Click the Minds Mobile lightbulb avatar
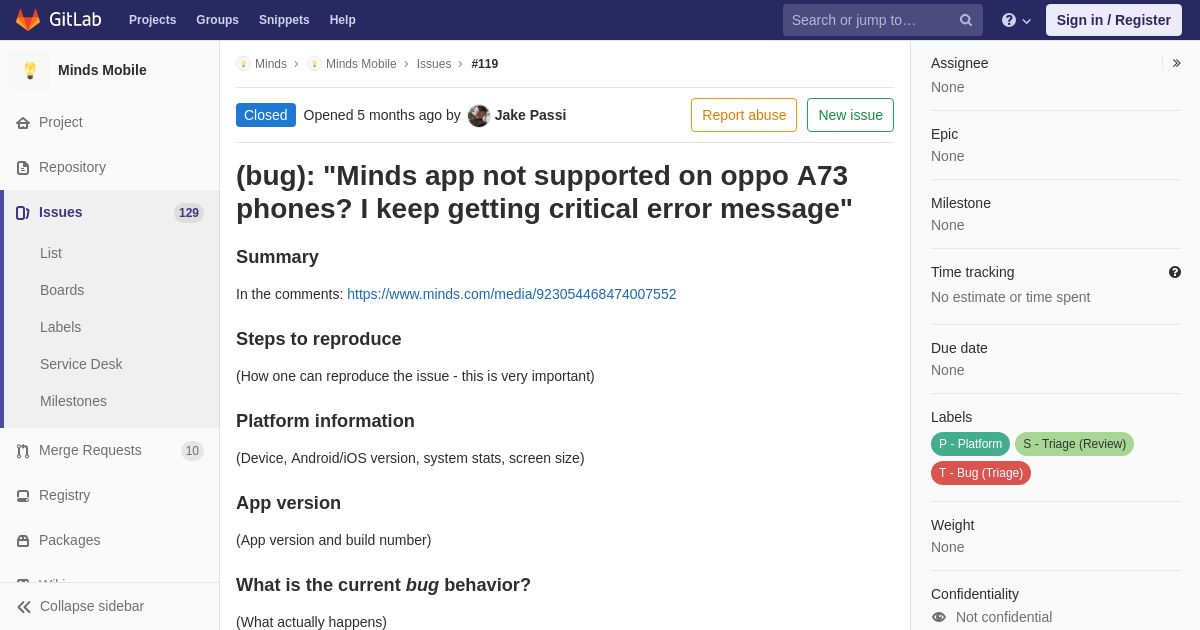Screen dimensions: 1200x630 (x=30, y=70)
